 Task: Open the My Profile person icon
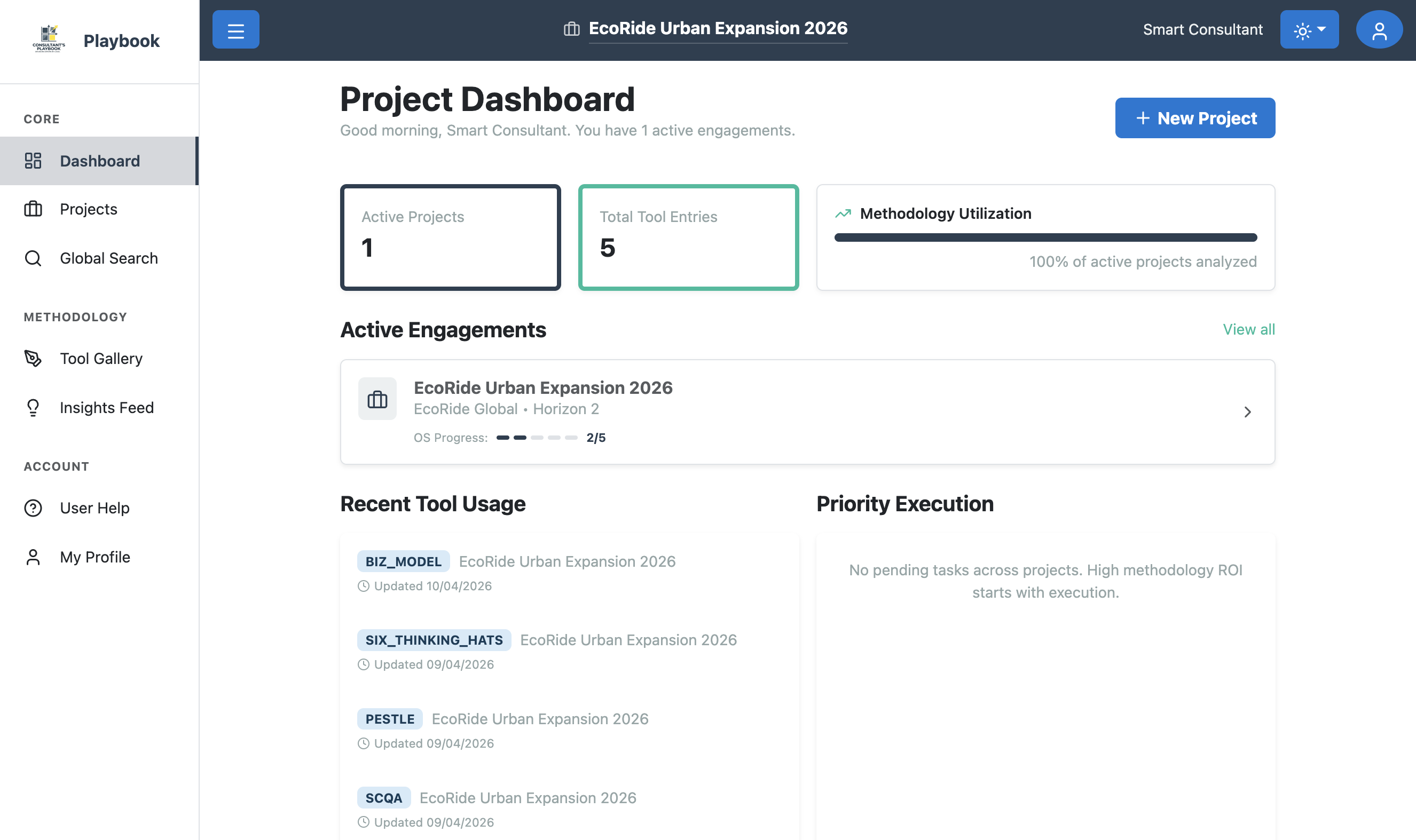[34, 557]
